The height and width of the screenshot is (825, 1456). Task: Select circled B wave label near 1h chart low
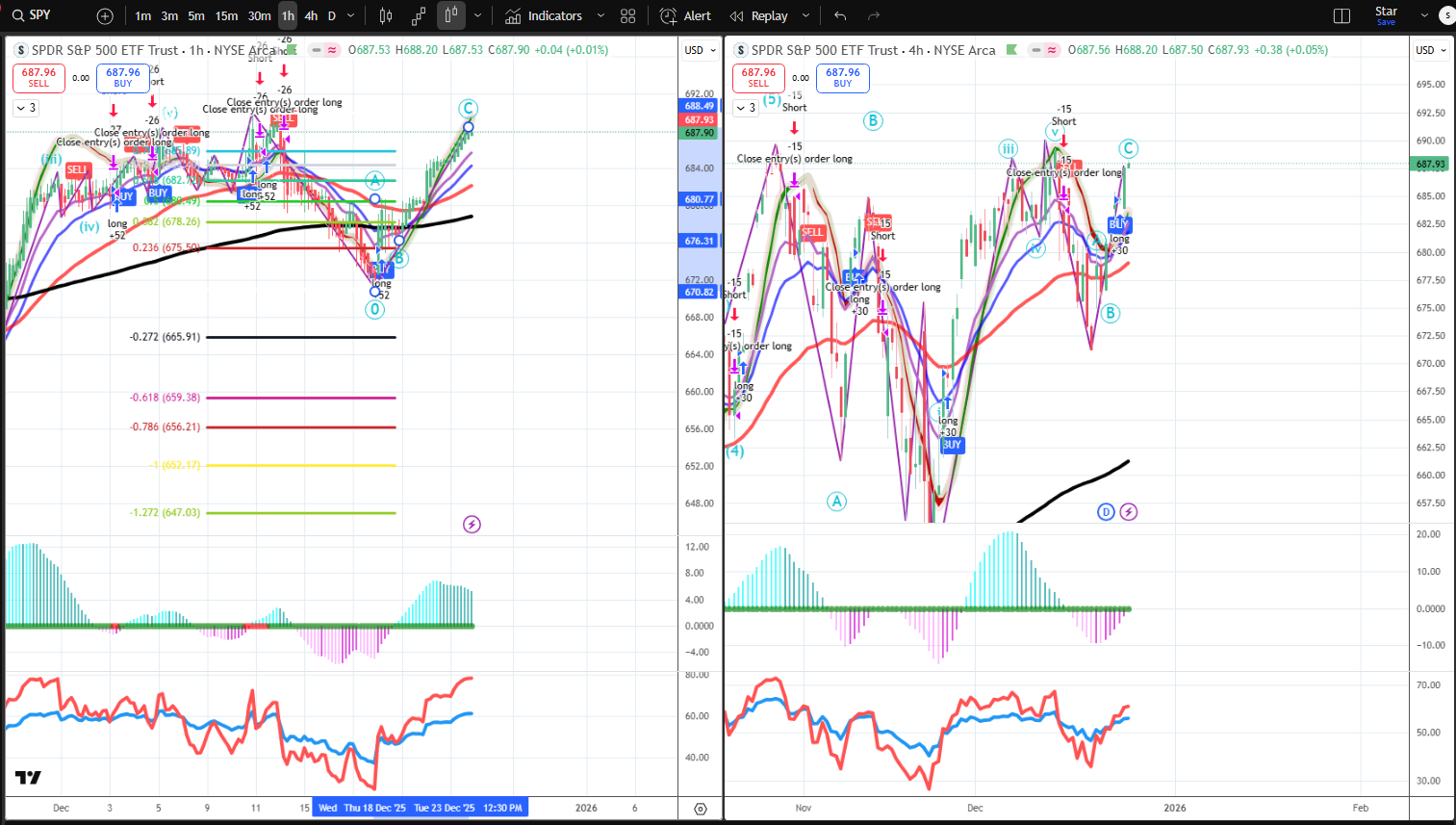coord(400,258)
